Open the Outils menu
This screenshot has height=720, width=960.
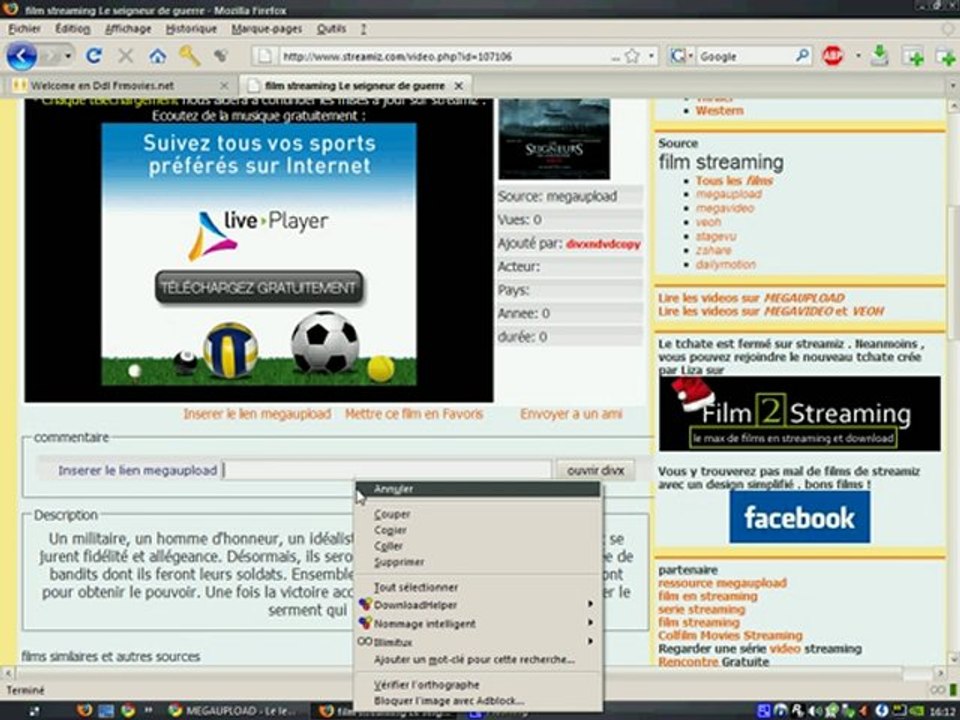coord(331,29)
